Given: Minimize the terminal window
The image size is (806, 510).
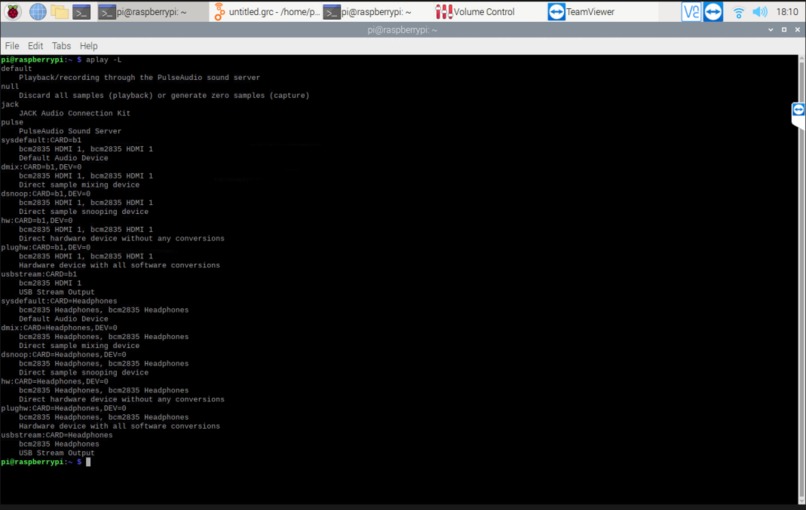Looking at the screenshot, I should point(771,30).
